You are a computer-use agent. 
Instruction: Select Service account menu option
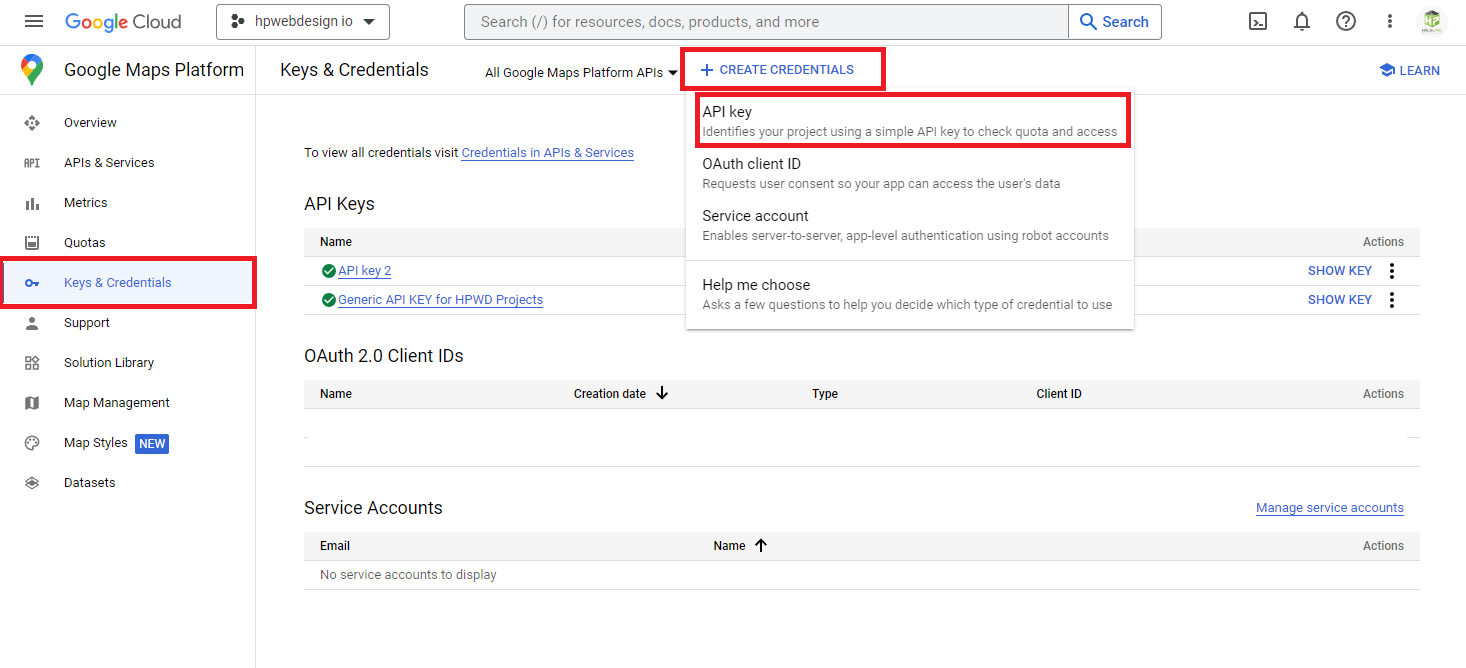908,225
